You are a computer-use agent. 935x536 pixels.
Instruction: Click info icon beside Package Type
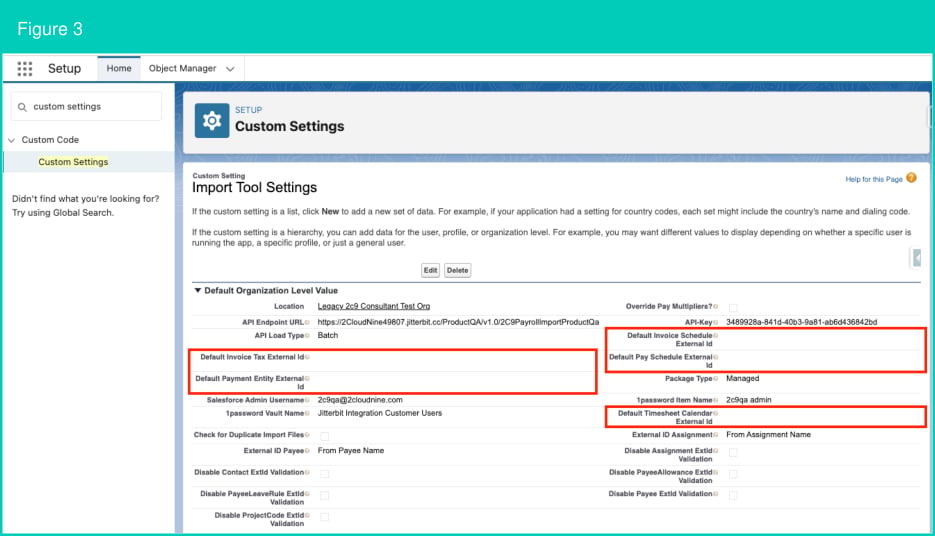pos(716,379)
